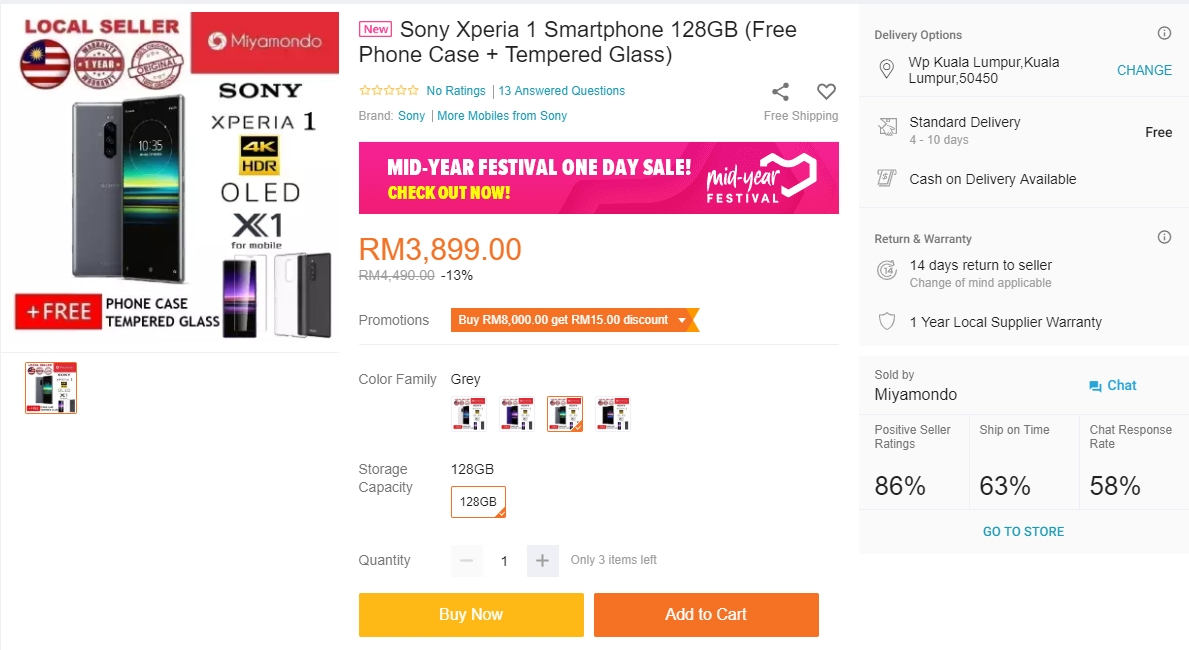Select the 128GB storage capacity option
1189x650 pixels.
tap(478, 502)
